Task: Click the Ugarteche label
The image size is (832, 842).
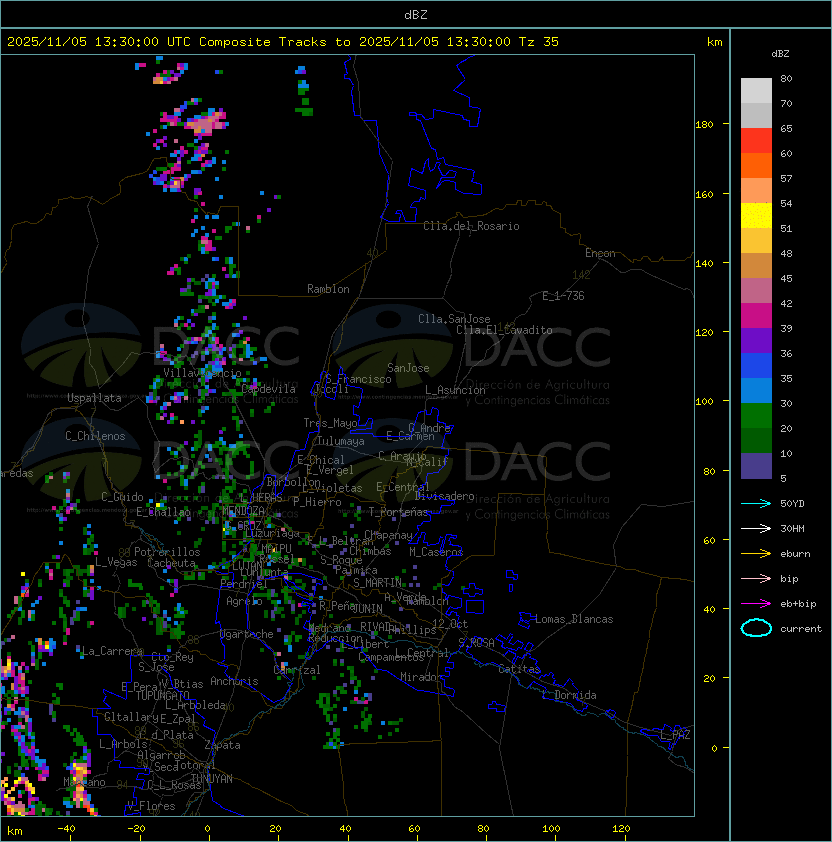Action: point(247,634)
